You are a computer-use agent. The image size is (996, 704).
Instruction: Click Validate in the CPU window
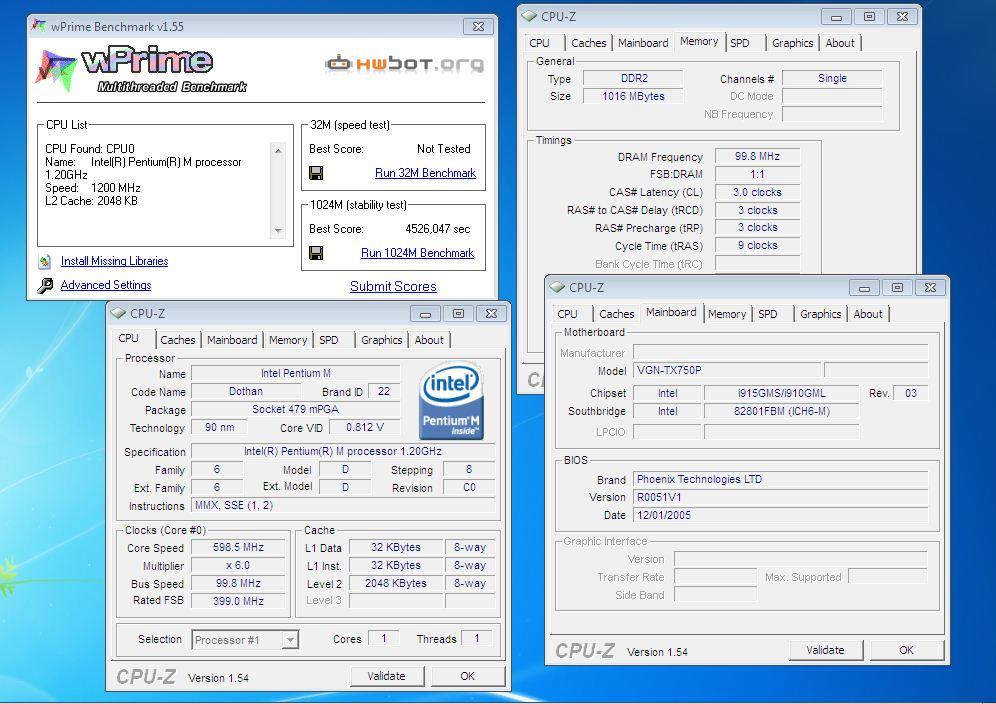386,676
